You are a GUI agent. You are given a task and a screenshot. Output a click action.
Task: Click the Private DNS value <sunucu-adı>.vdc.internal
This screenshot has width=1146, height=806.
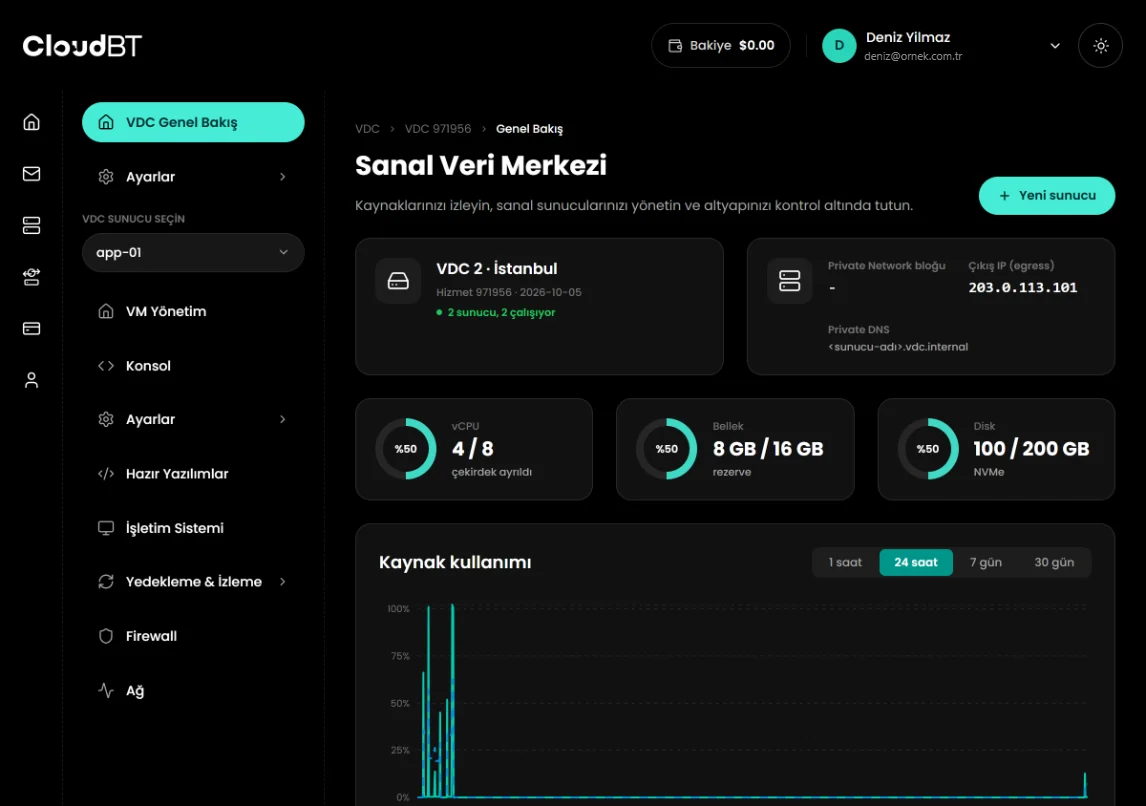coord(898,347)
